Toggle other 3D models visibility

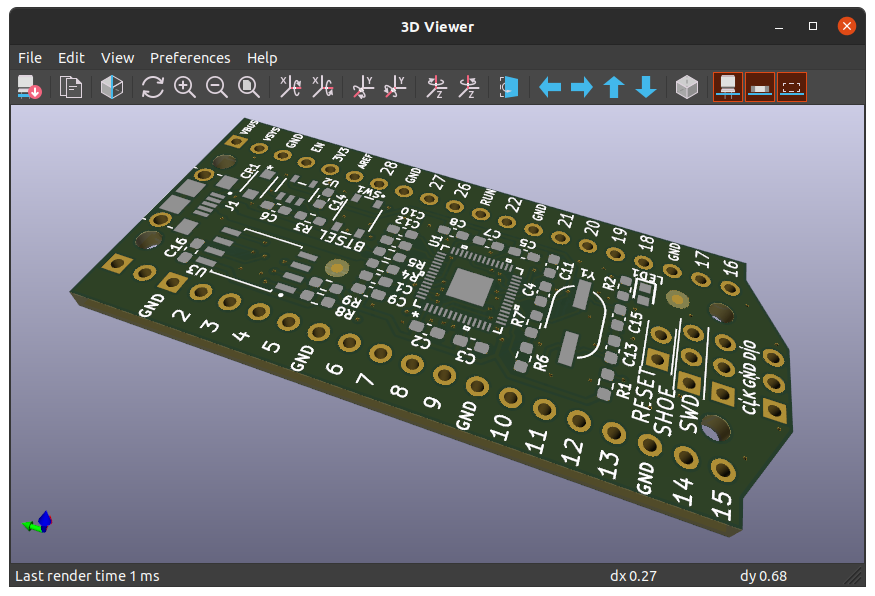[791, 87]
